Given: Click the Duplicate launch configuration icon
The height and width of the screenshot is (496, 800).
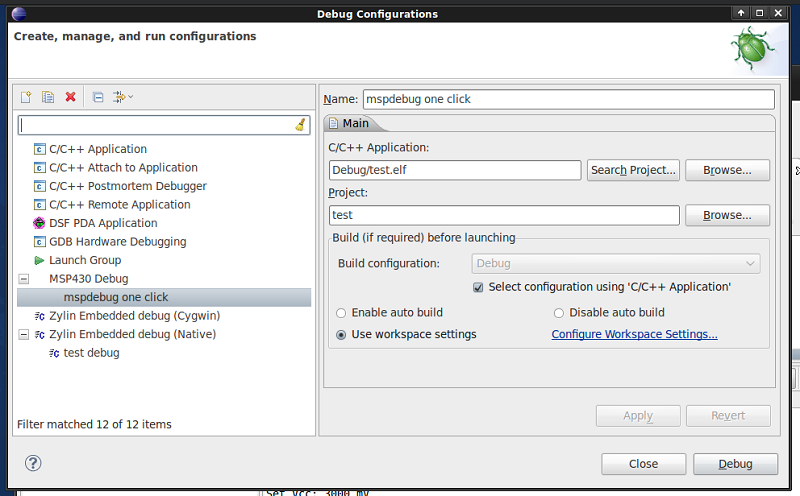Looking at the screenshot, I should pyautogui.click(x=48, y=96).
